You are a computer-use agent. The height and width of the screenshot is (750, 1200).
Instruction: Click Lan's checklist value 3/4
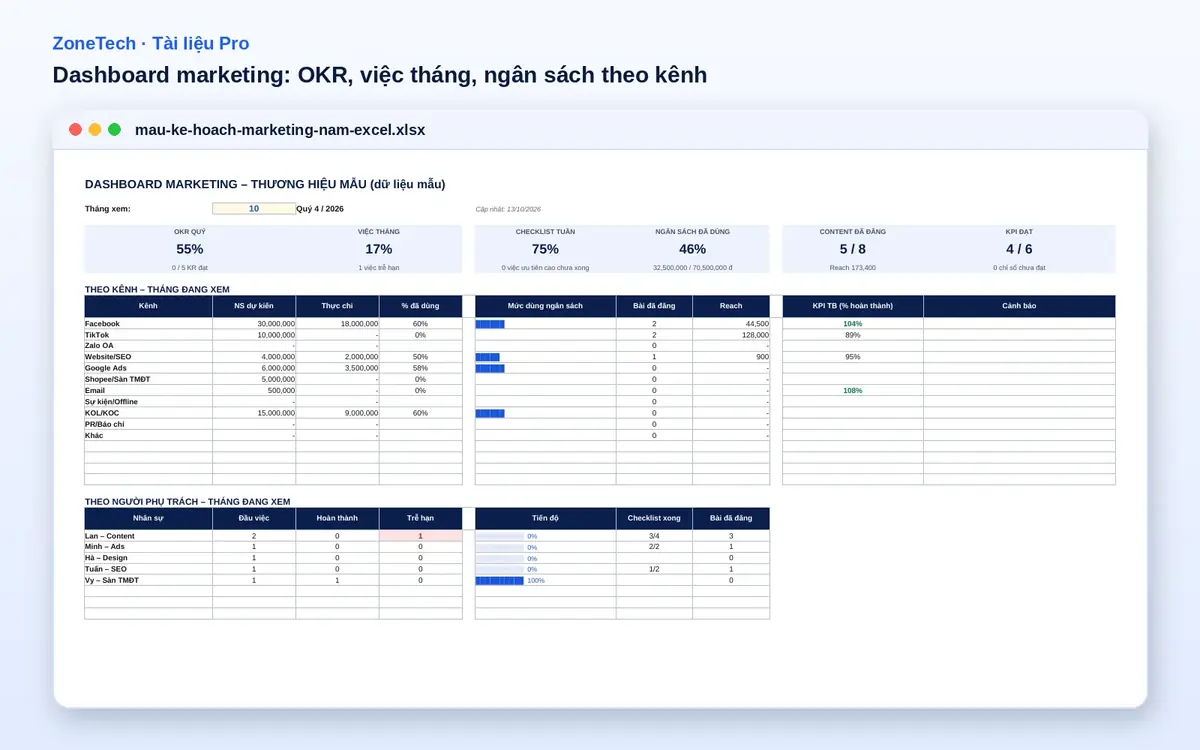pyautogui.click(x=654, y=536)
